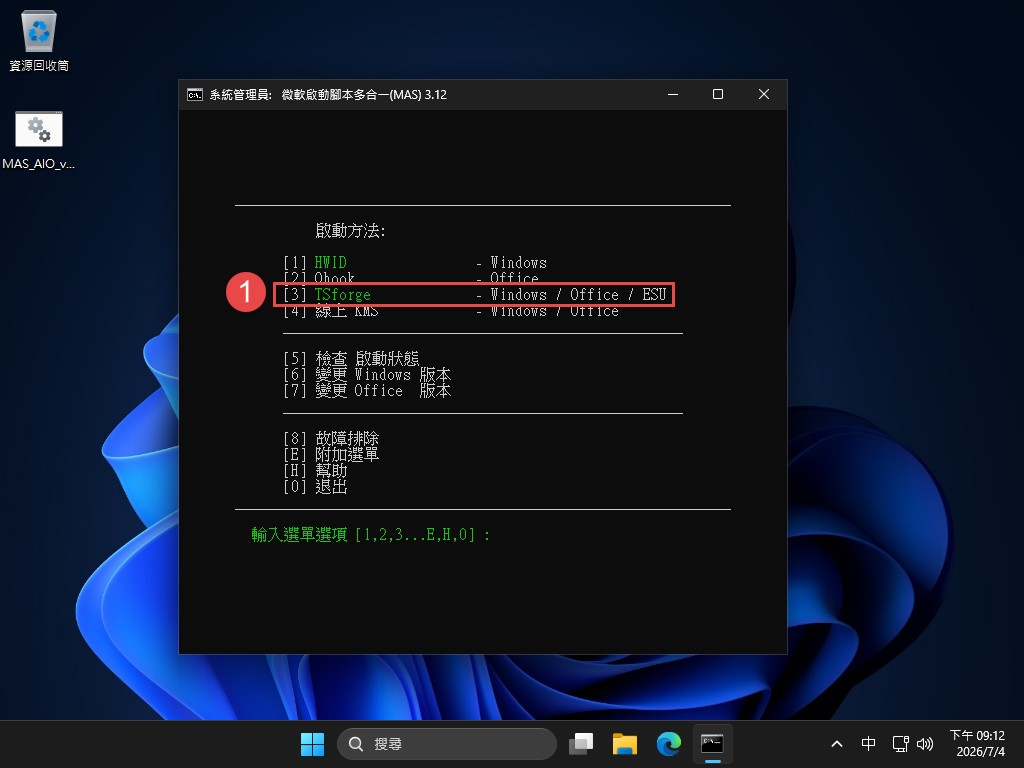Open Task View from the taskbar
1024x768 pixels.
(x=581, y=744)
